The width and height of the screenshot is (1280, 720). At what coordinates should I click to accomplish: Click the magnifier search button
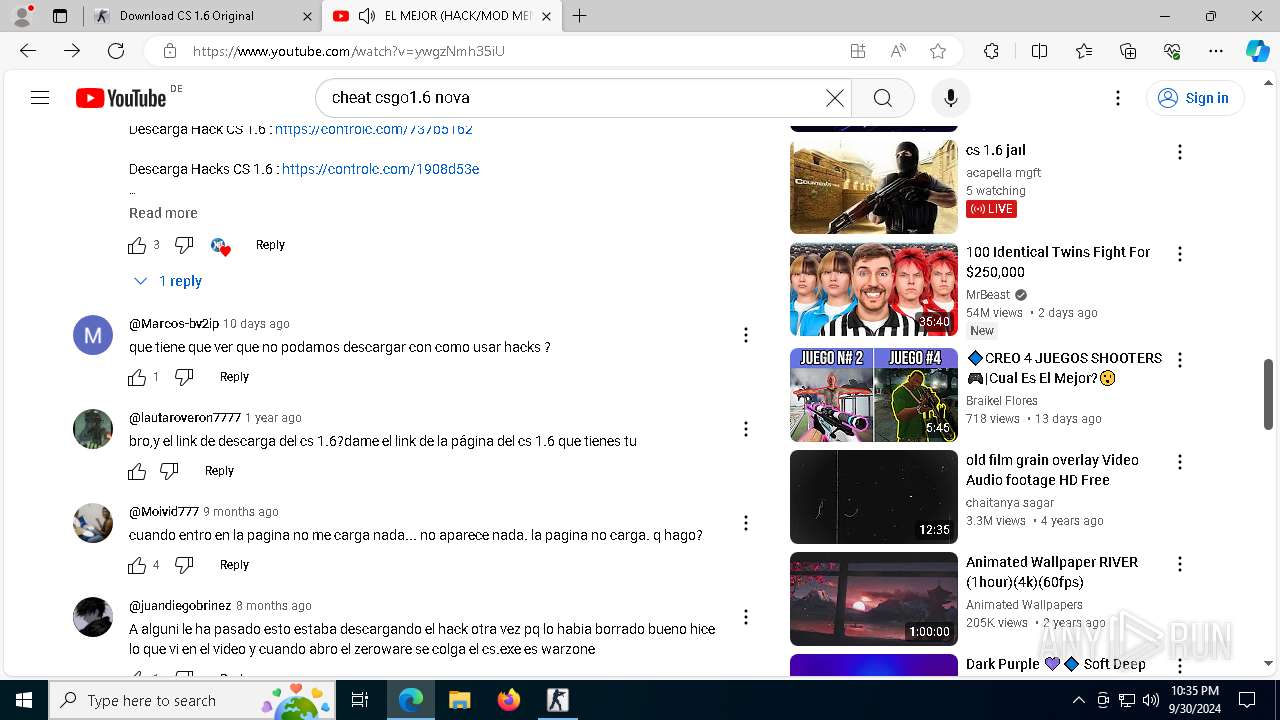pos(882,98)
